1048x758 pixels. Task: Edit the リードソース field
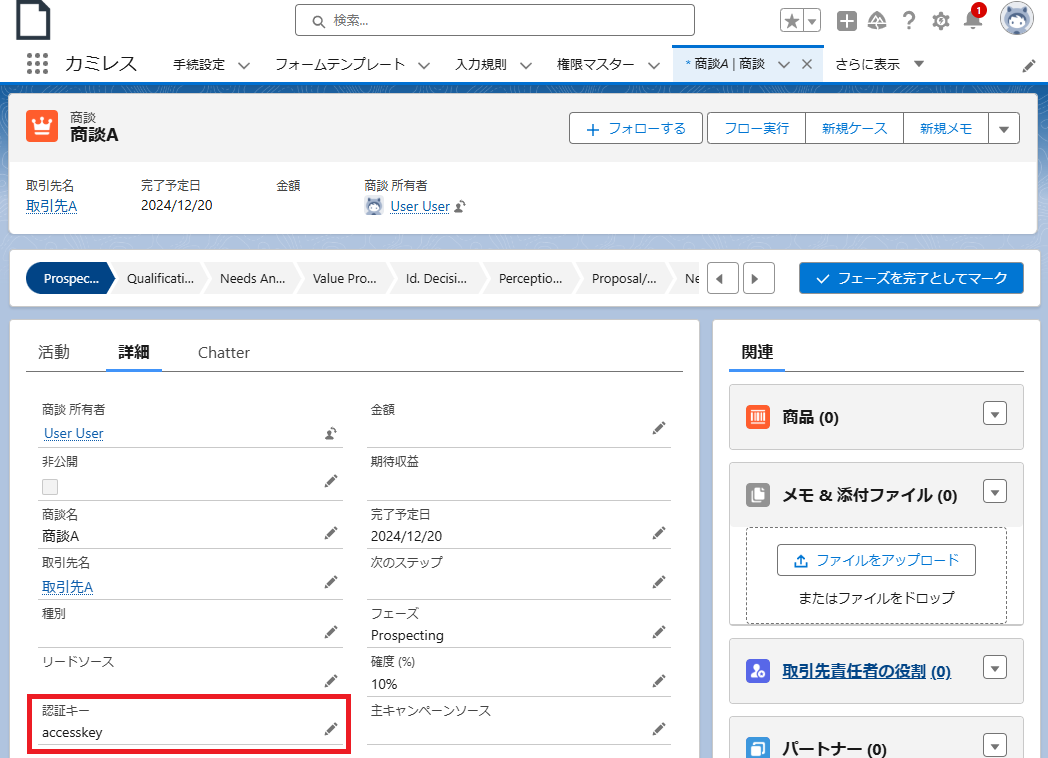click(331, 681)
